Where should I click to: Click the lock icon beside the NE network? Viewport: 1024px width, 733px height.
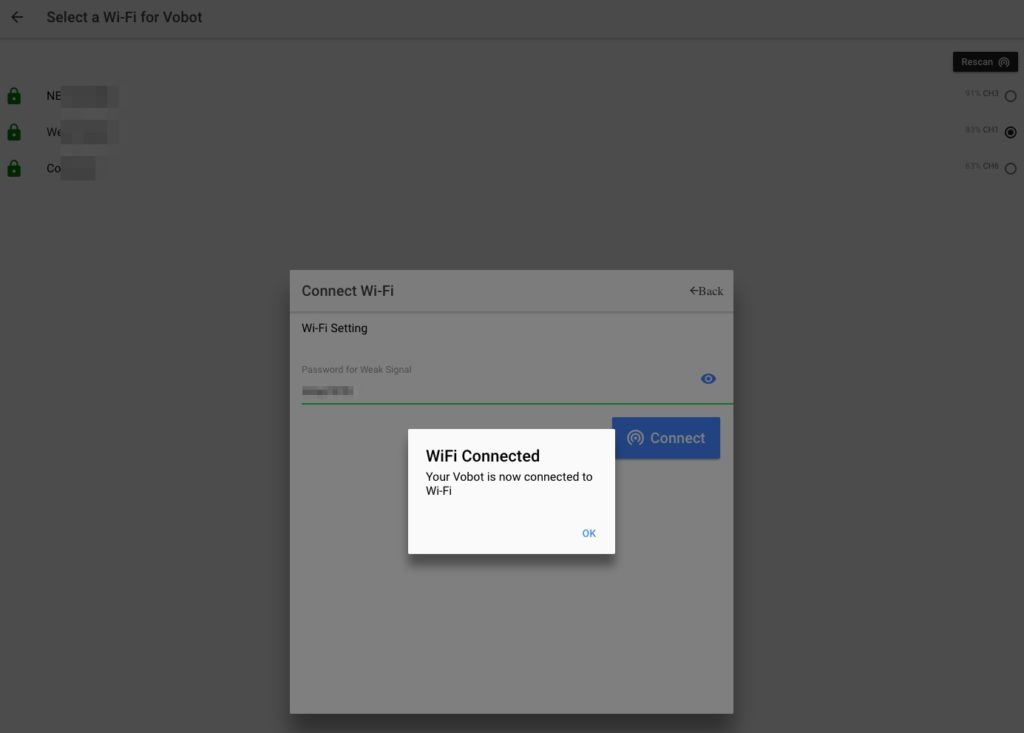[x=14, y=96]
